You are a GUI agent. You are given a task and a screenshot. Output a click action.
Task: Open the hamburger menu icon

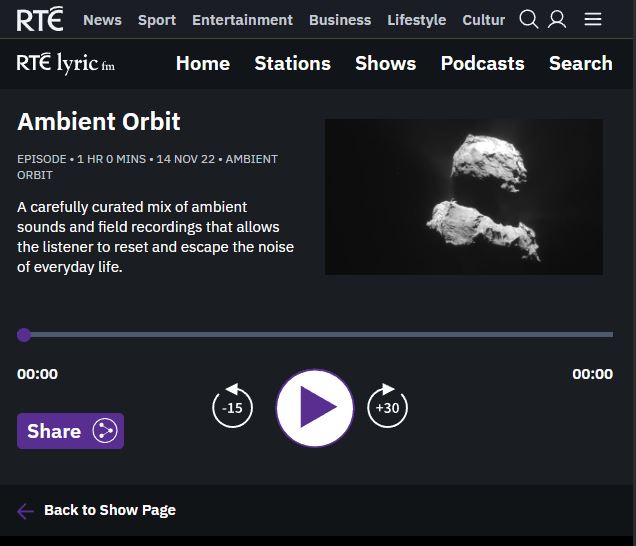click(x=593, y=19)
